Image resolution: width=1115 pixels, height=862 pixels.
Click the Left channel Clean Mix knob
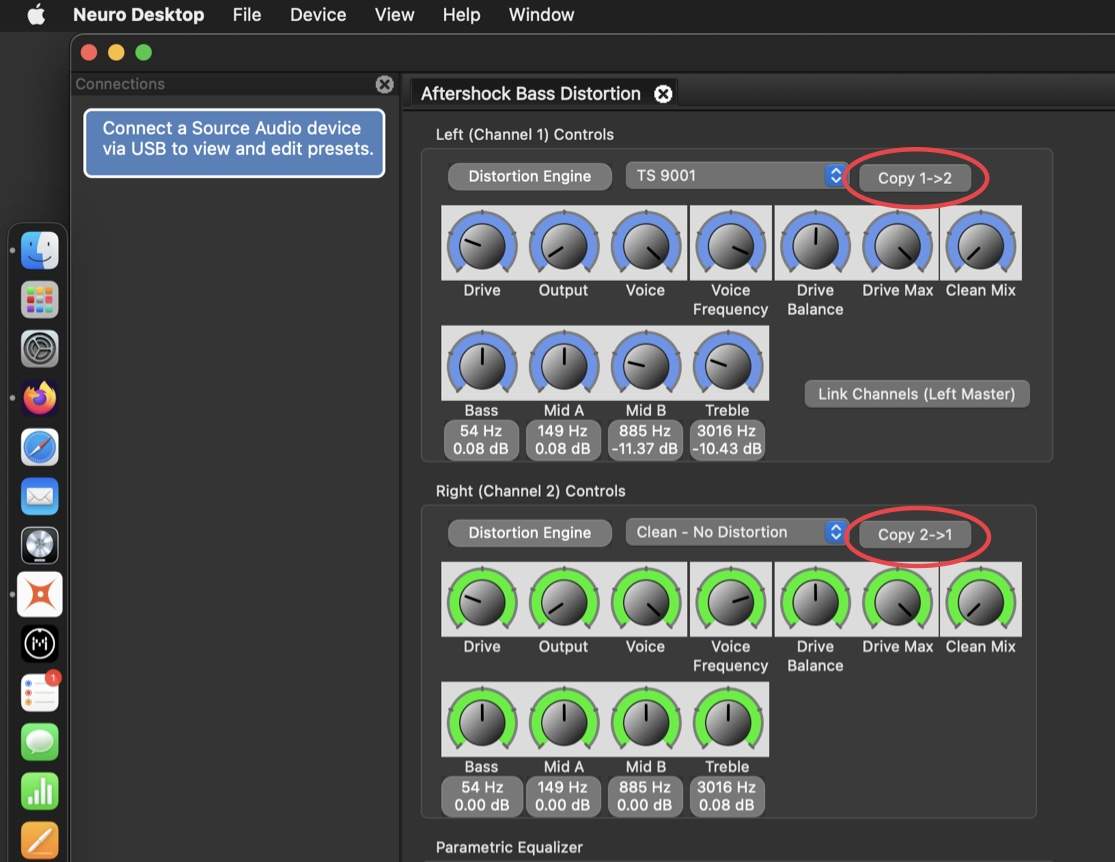pyautogui.click(x=981, y=244)
